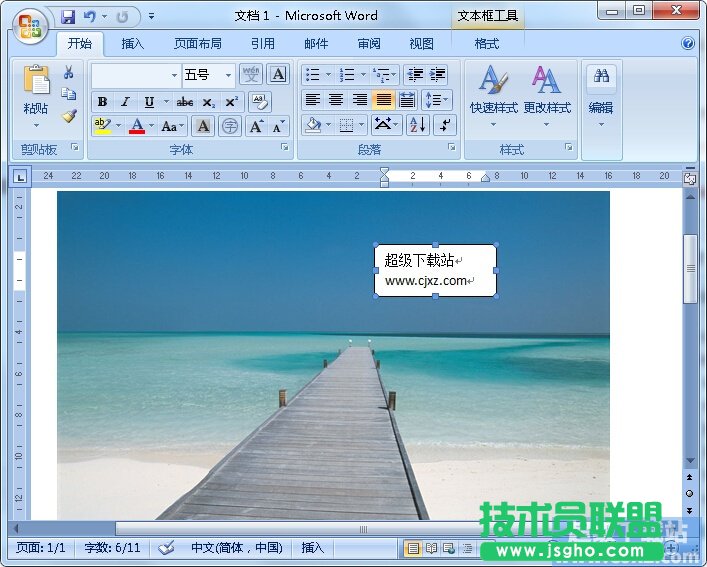Undo the last action
Screen dimensions: 707x567
[x=90, y=17]
